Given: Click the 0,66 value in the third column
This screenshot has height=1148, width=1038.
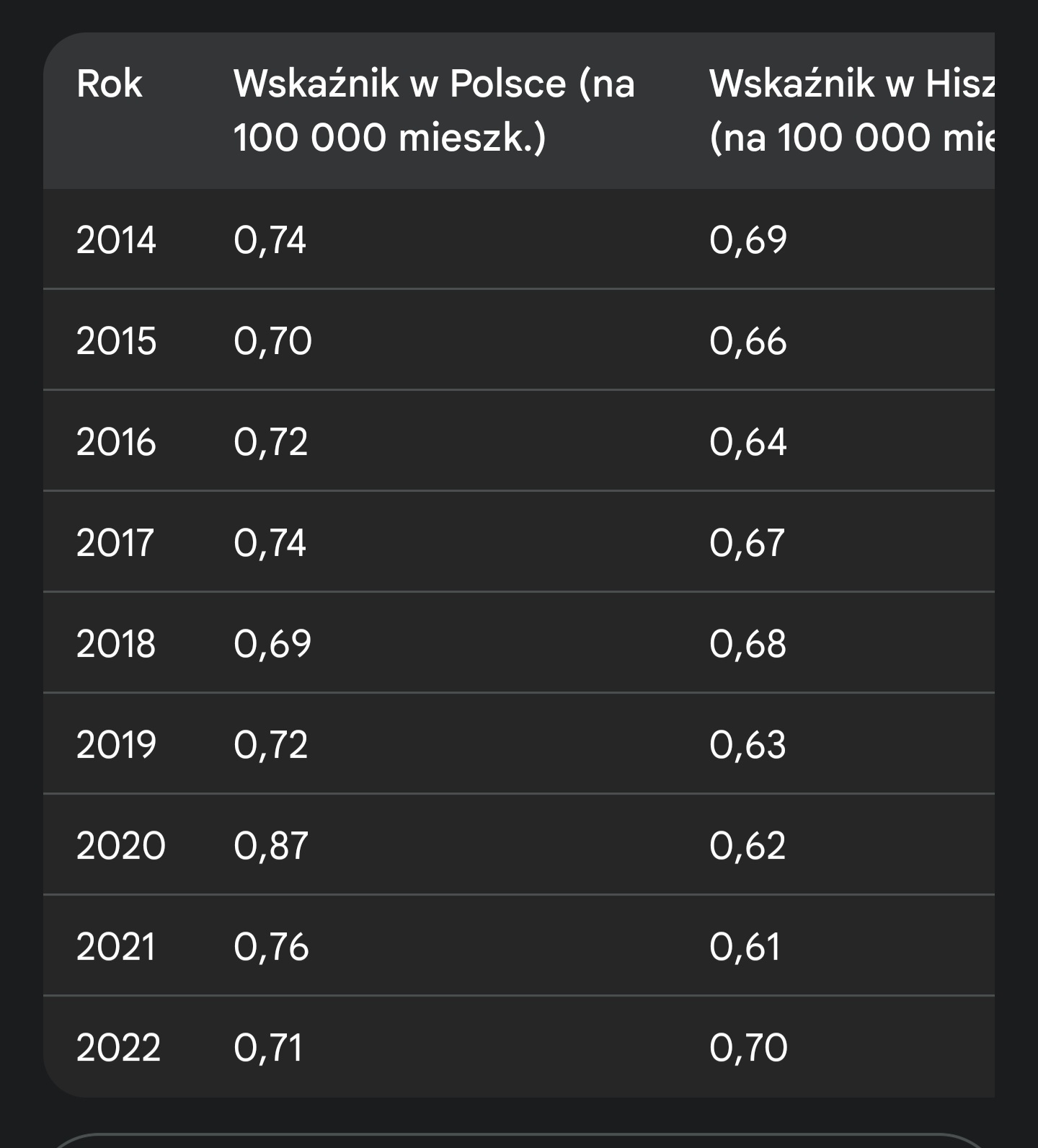Looking at the screenshot, I should coord(748,341).
